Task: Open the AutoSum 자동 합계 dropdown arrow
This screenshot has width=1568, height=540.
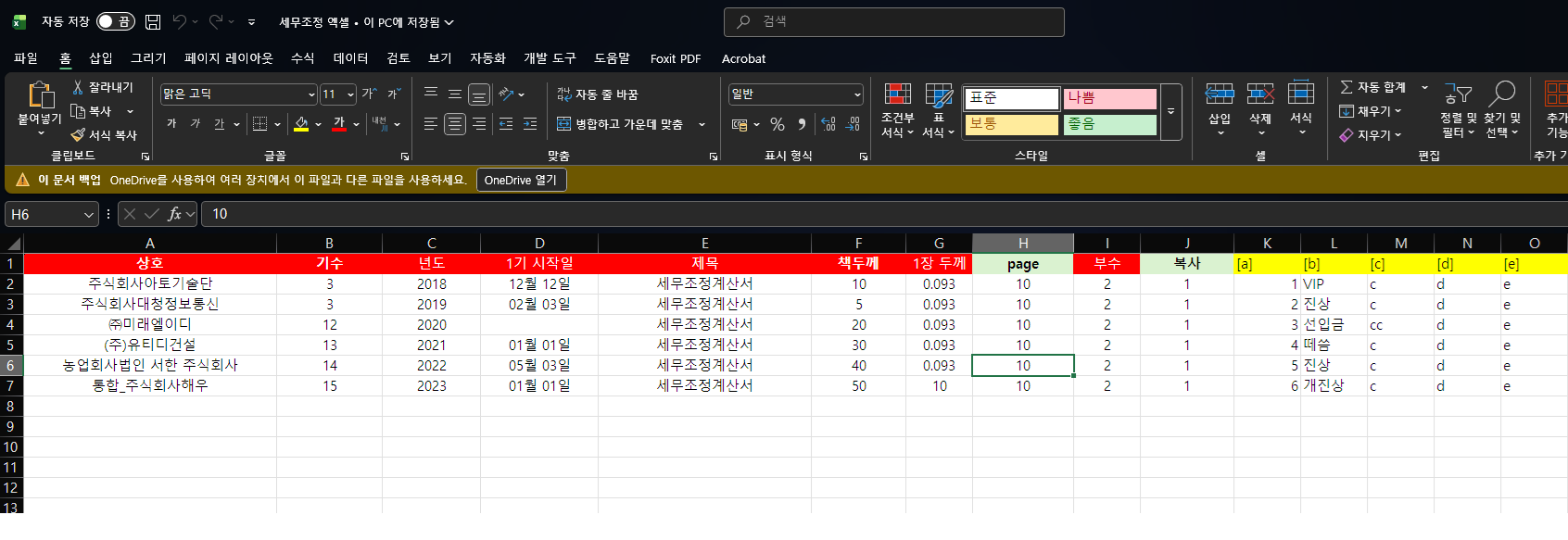Action: [x=1424, y=87]
